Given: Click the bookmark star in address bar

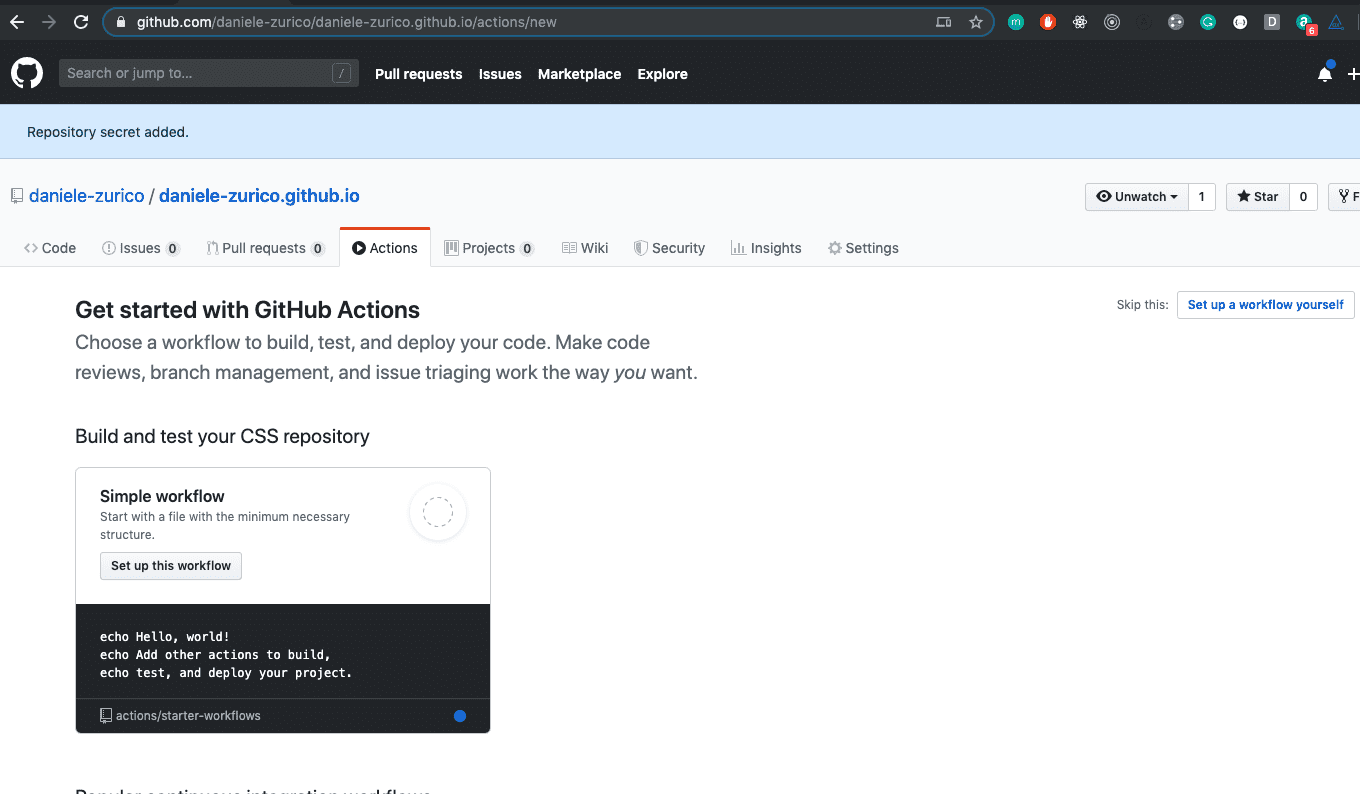Looking at the screenshot, I should coord(976,21).
